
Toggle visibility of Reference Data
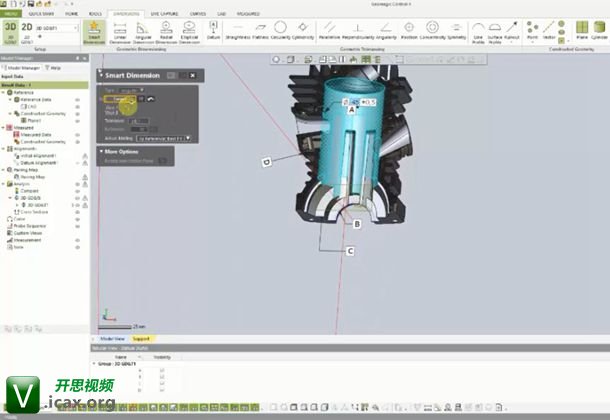(77, 100)
